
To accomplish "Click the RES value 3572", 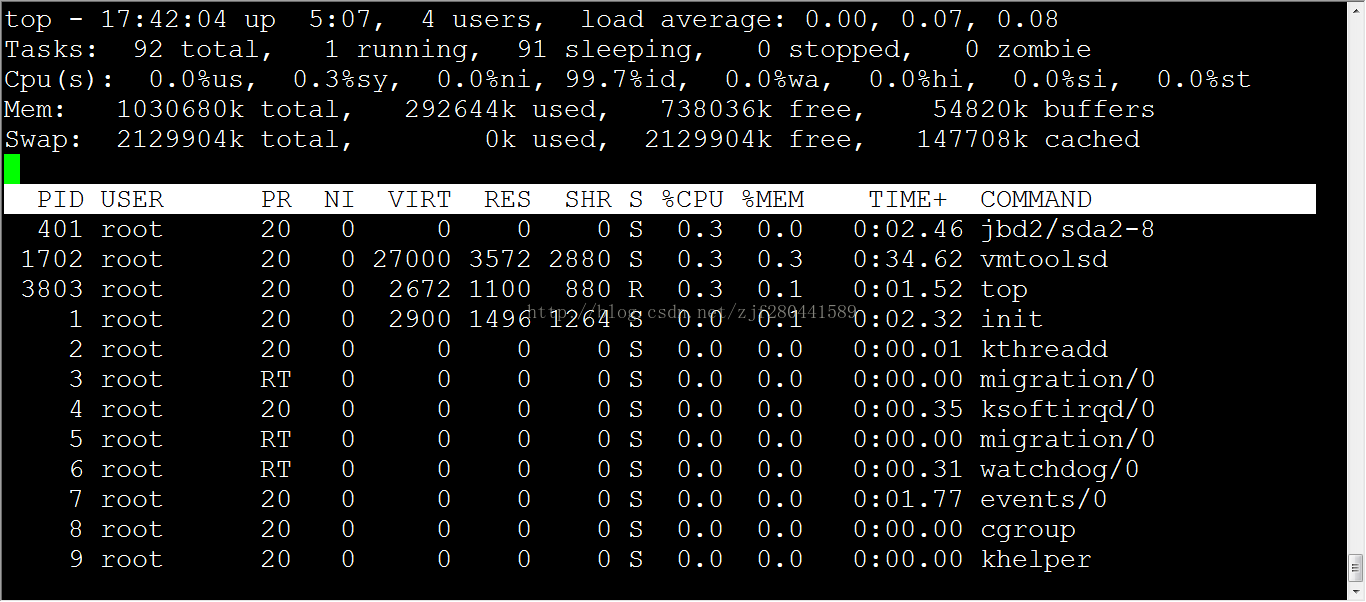I will (x=500, y=259).
